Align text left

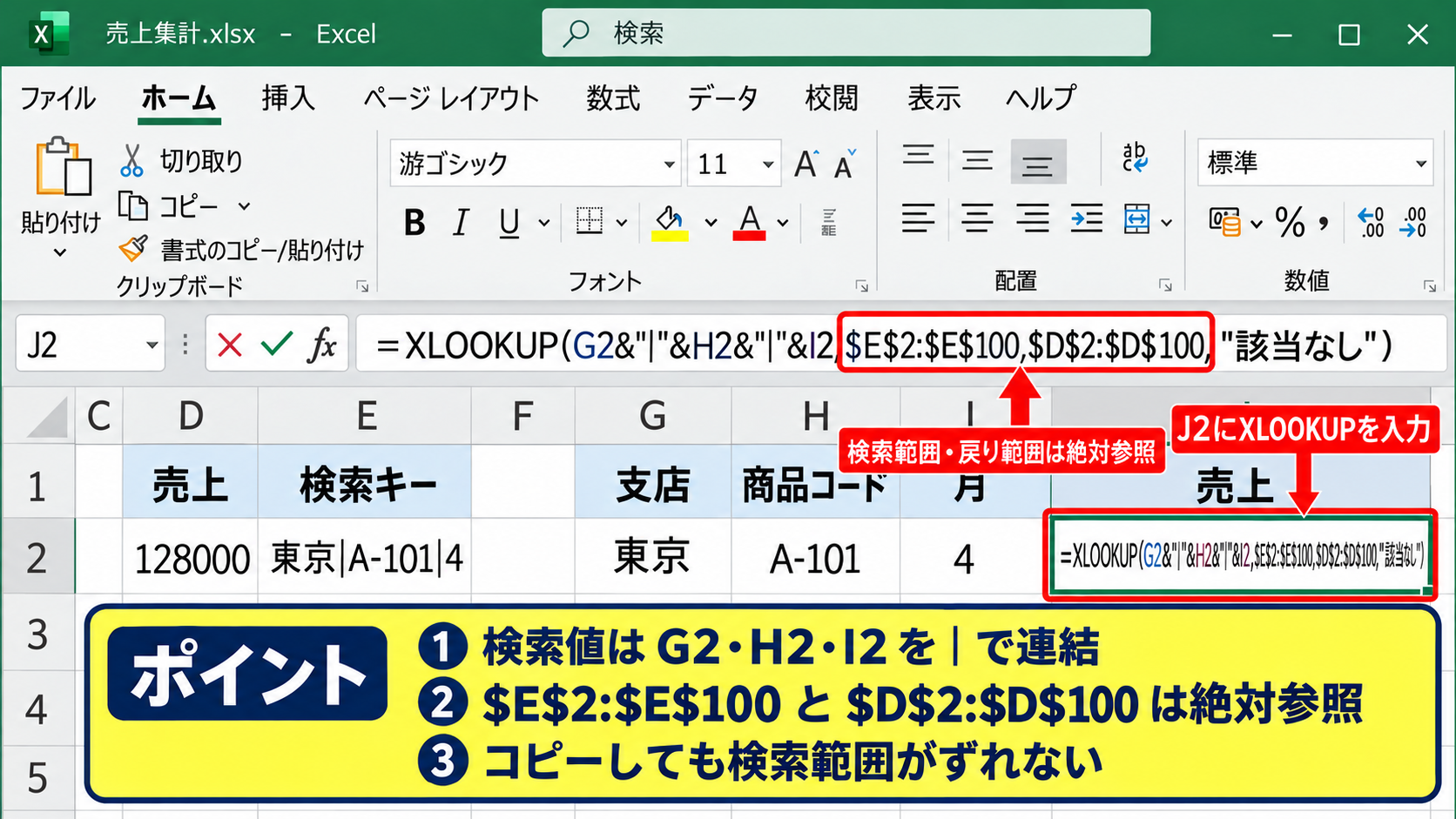(x=918, y=218)
